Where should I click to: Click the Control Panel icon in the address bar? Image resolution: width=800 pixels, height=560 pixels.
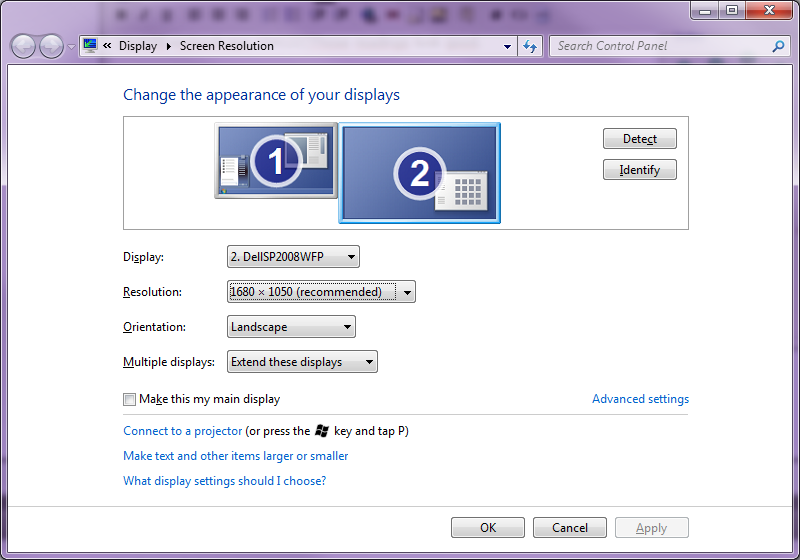point(90,46)
